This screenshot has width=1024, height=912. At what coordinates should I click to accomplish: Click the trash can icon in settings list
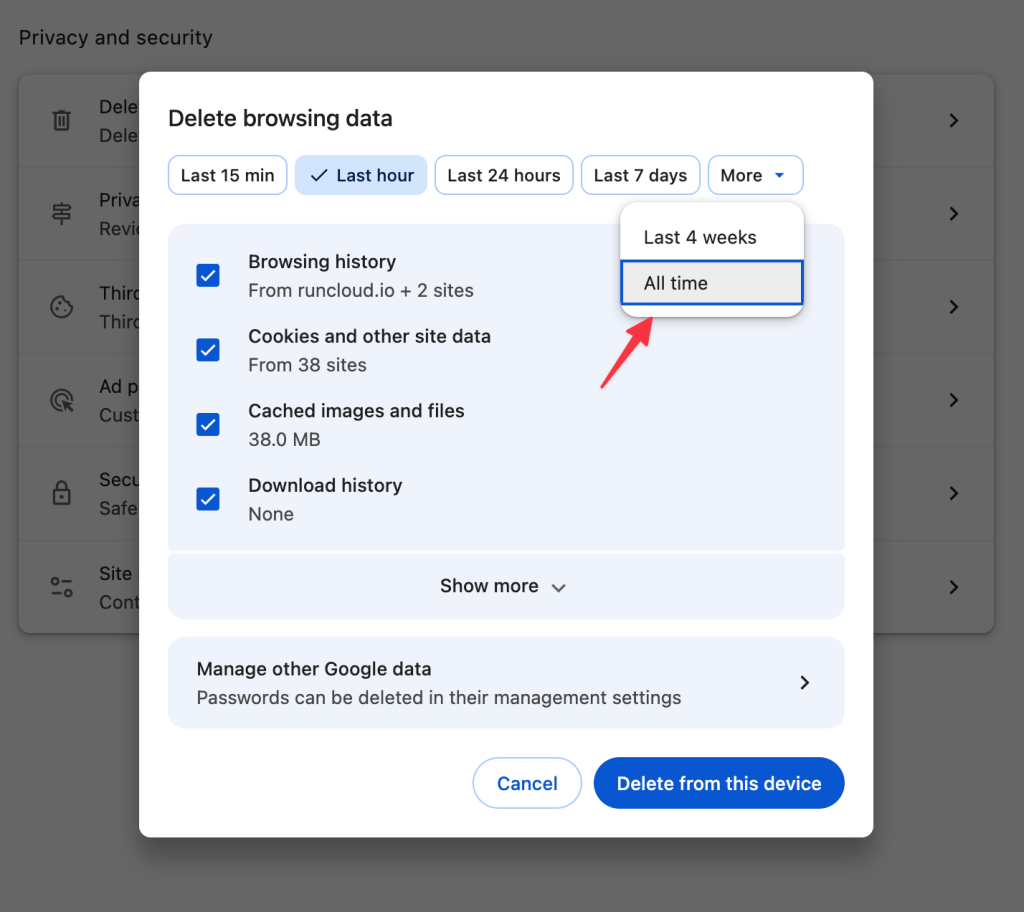pyautogui.click(x=62, y=121)
